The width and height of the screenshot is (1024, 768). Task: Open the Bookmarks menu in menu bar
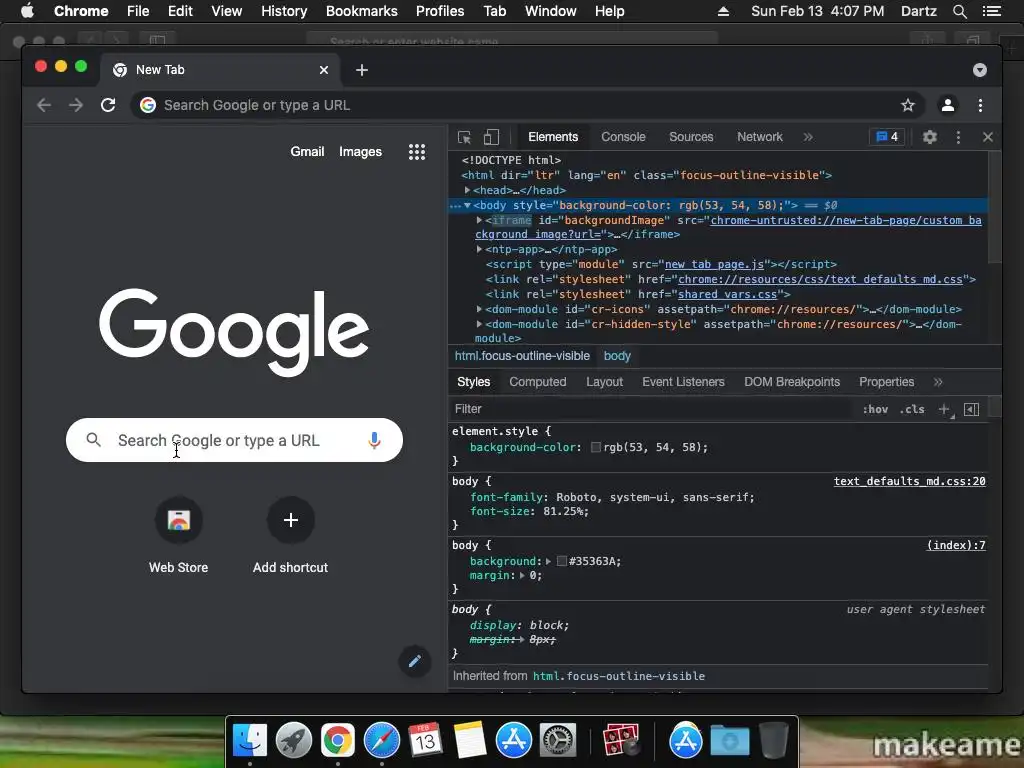coord(362,11)
